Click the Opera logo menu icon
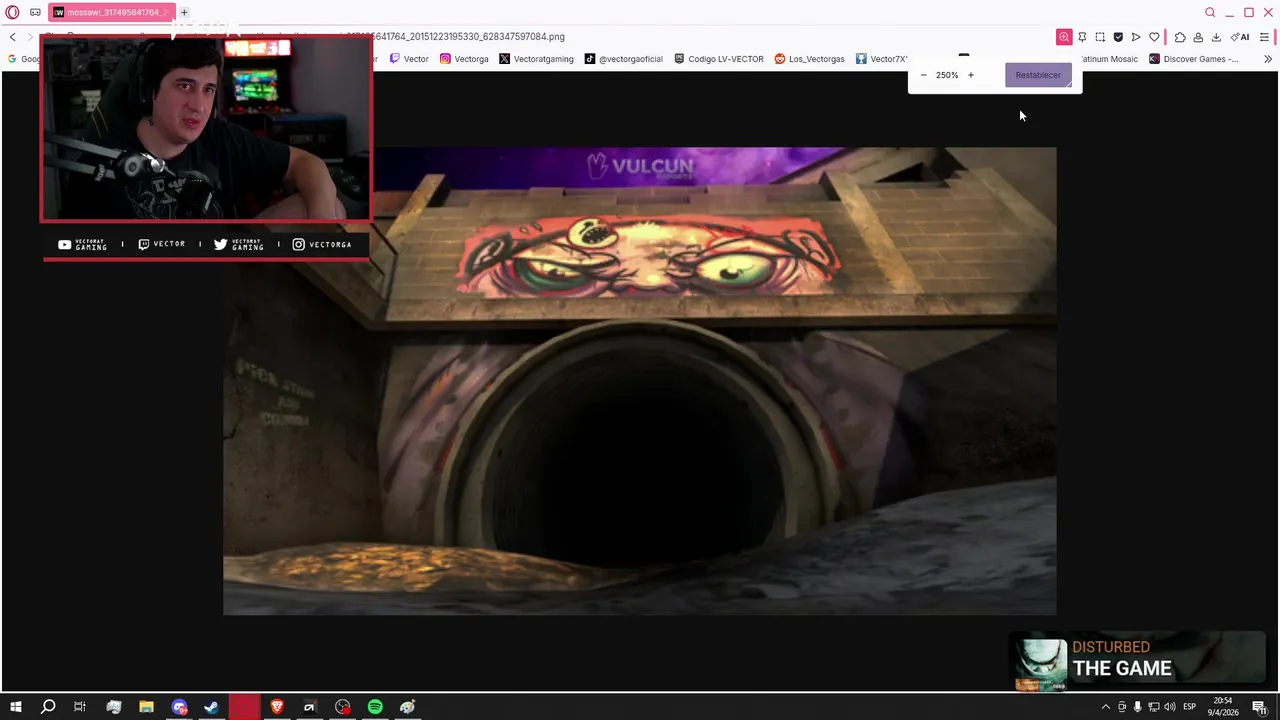This screenshot has width=1280, height=720. coord(12,12)
